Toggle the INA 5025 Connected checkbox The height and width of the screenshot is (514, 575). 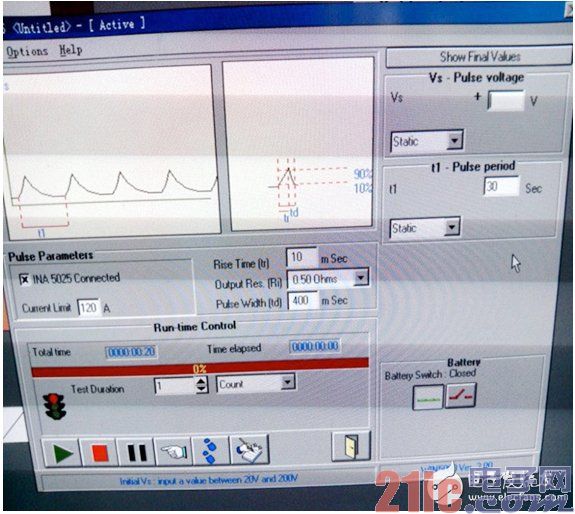coord(25,279)
